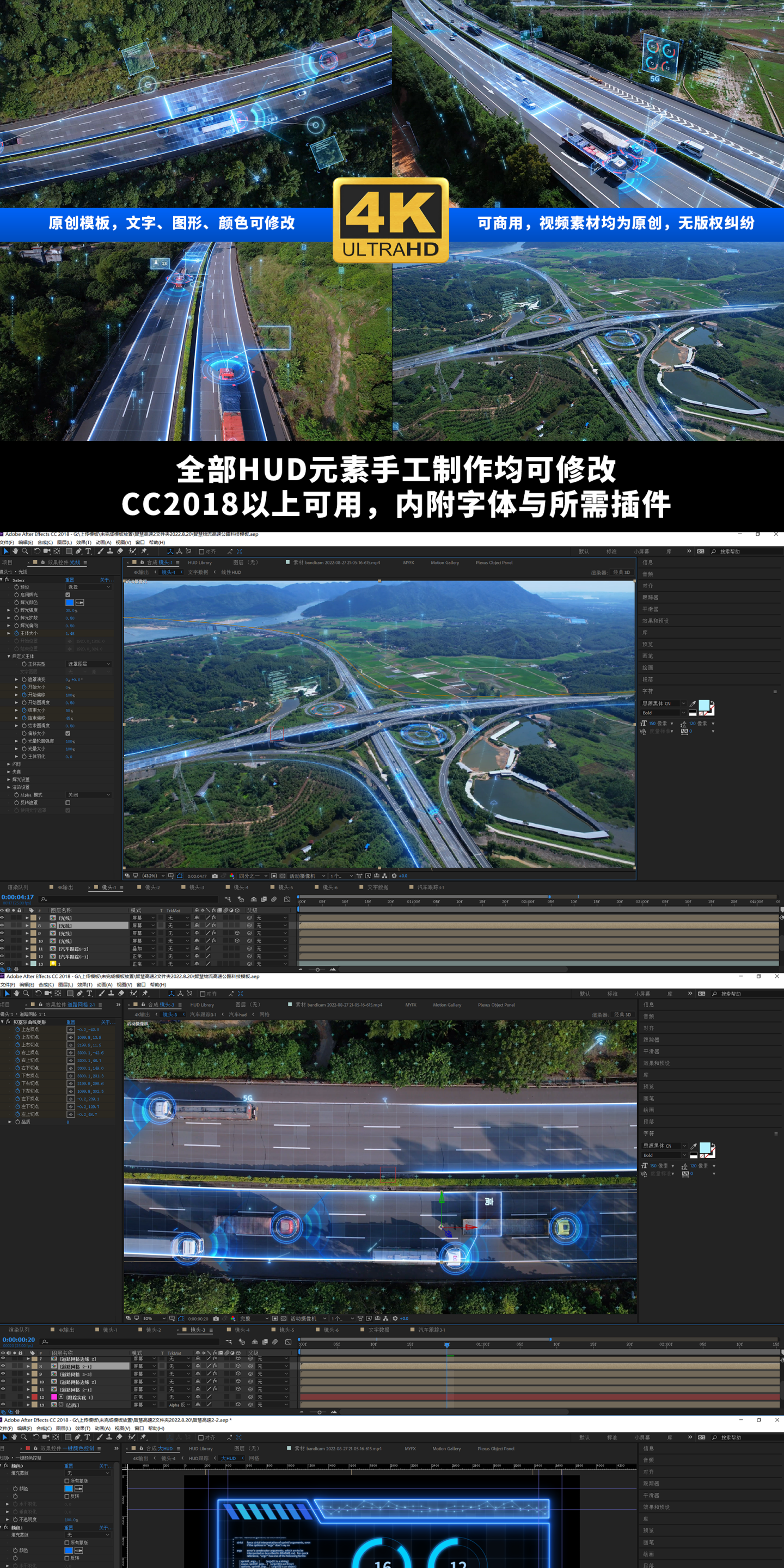Hide layer 12 汽车跟踪5-1 eye toggle

tap(2, 956)
